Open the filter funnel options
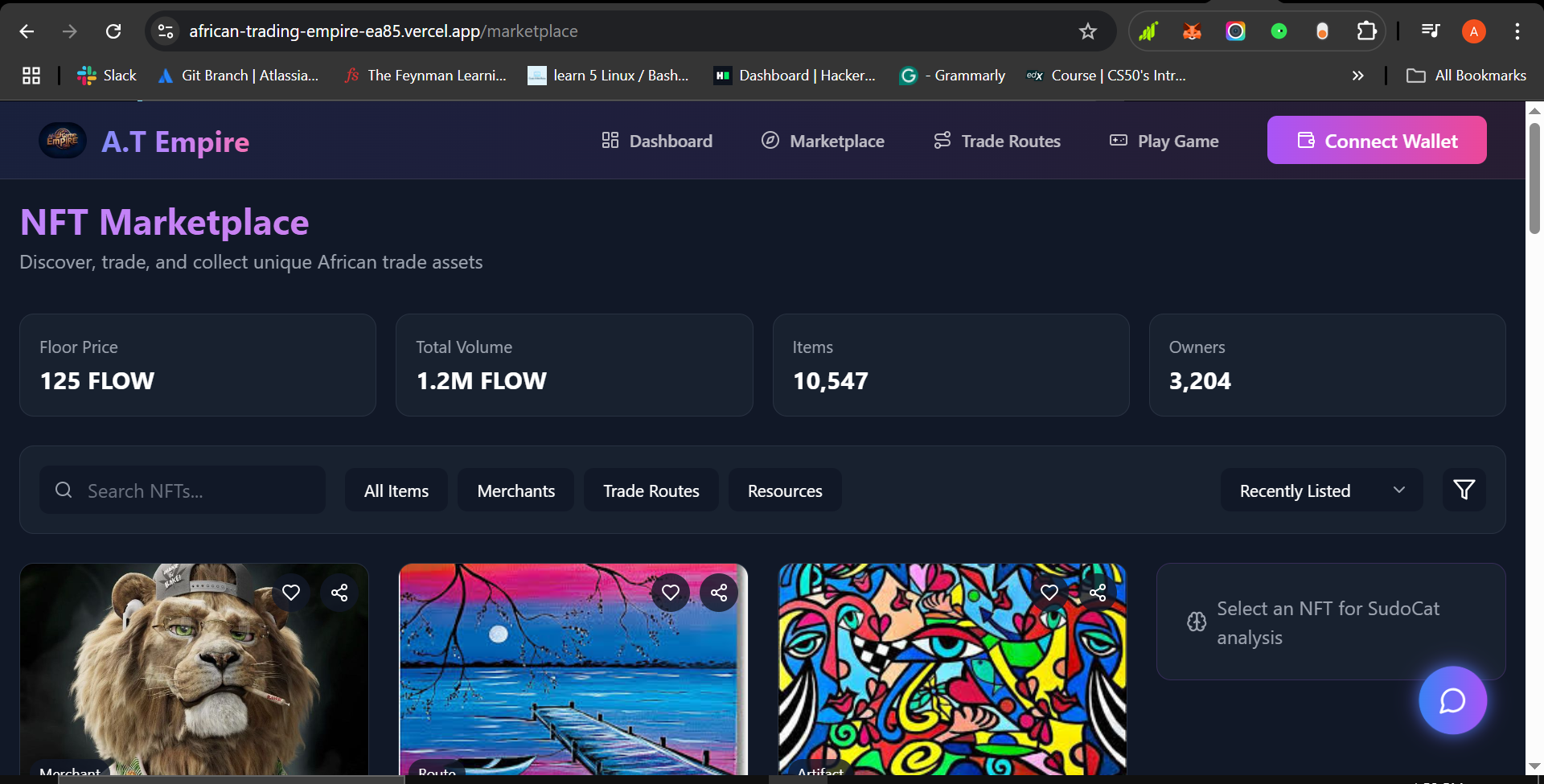 pos(1464,490)
